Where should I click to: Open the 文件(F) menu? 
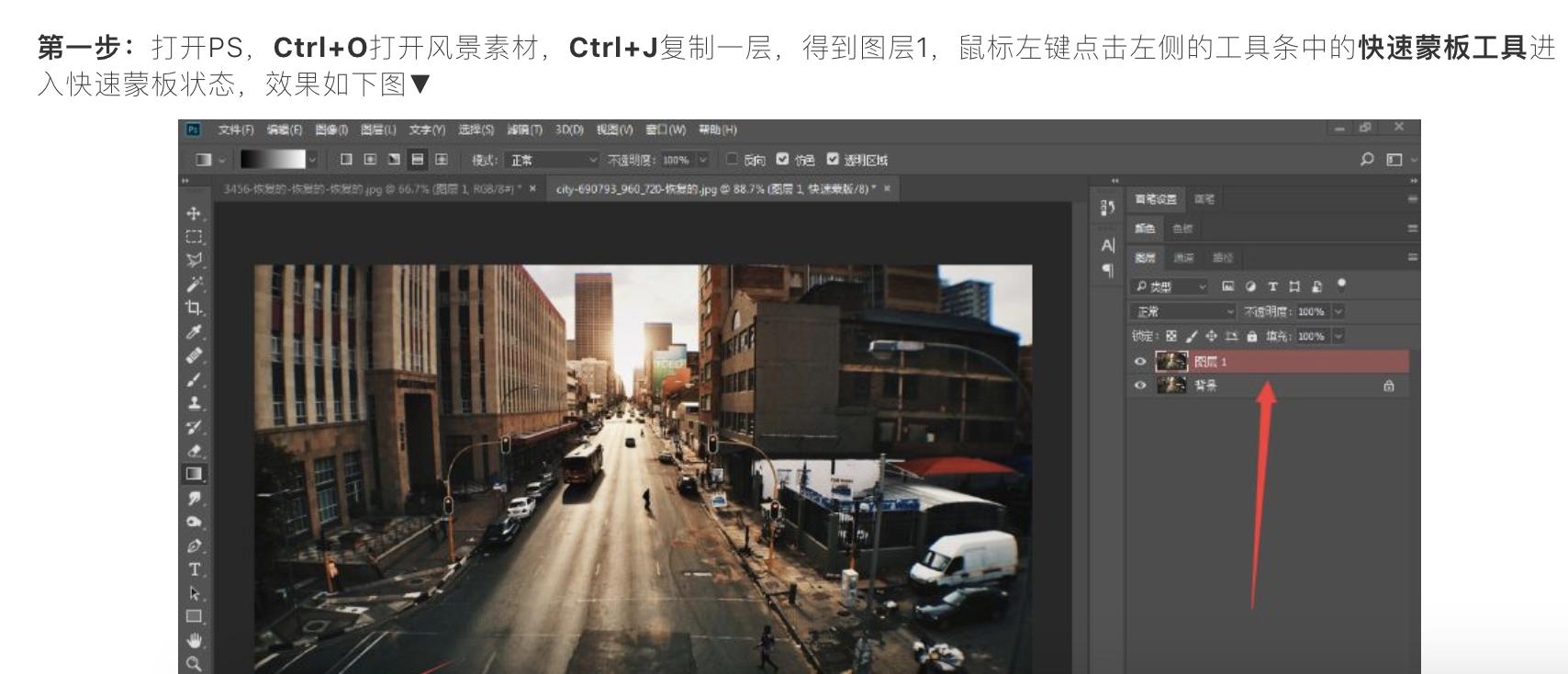[236, 129]
